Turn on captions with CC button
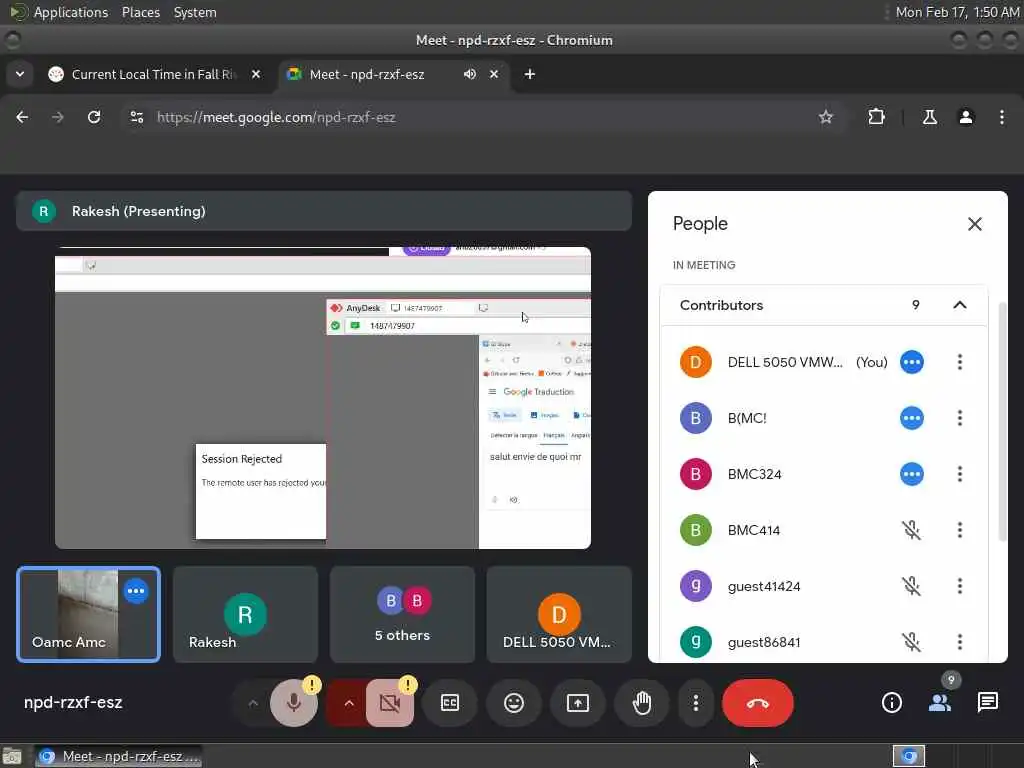This screenshot has height=768, width=1024. [x=450, y=703]
